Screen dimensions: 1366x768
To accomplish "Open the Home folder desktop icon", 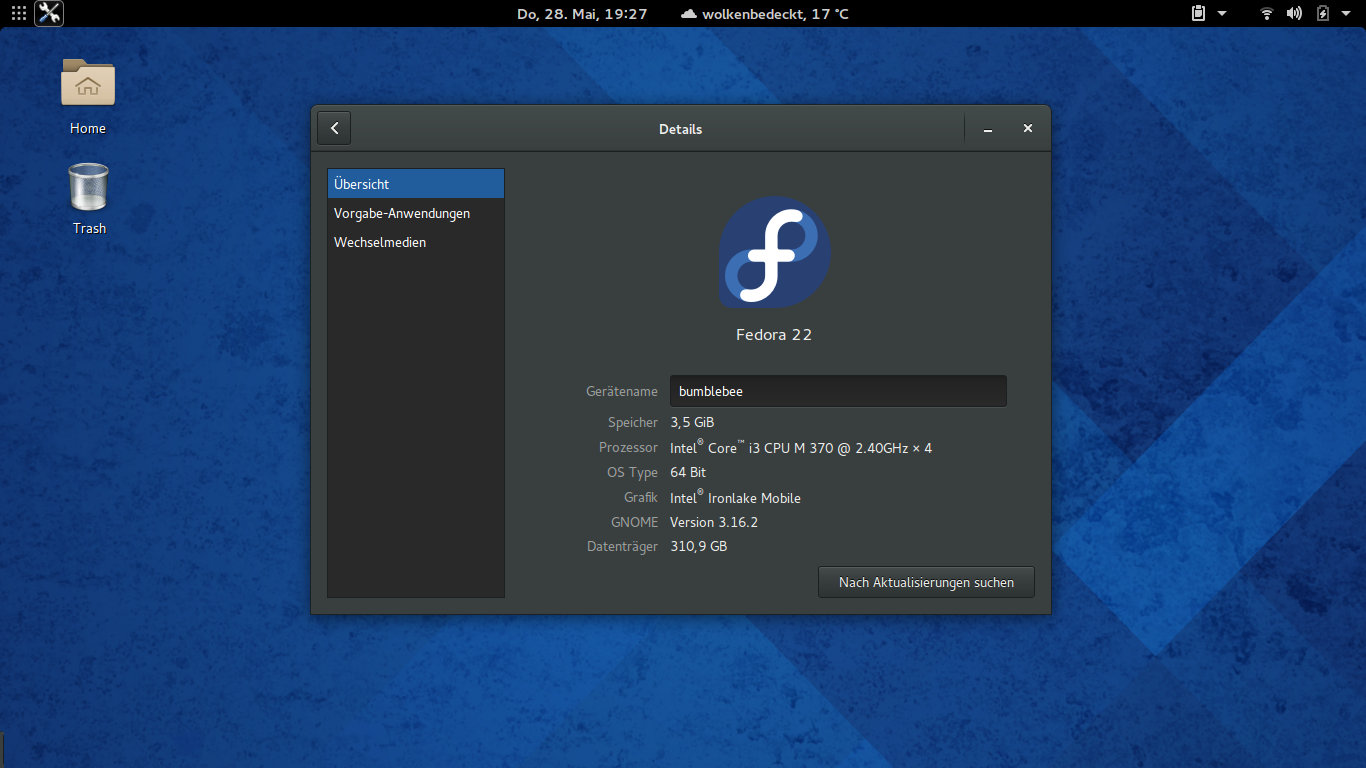I will tap(88, 96).
